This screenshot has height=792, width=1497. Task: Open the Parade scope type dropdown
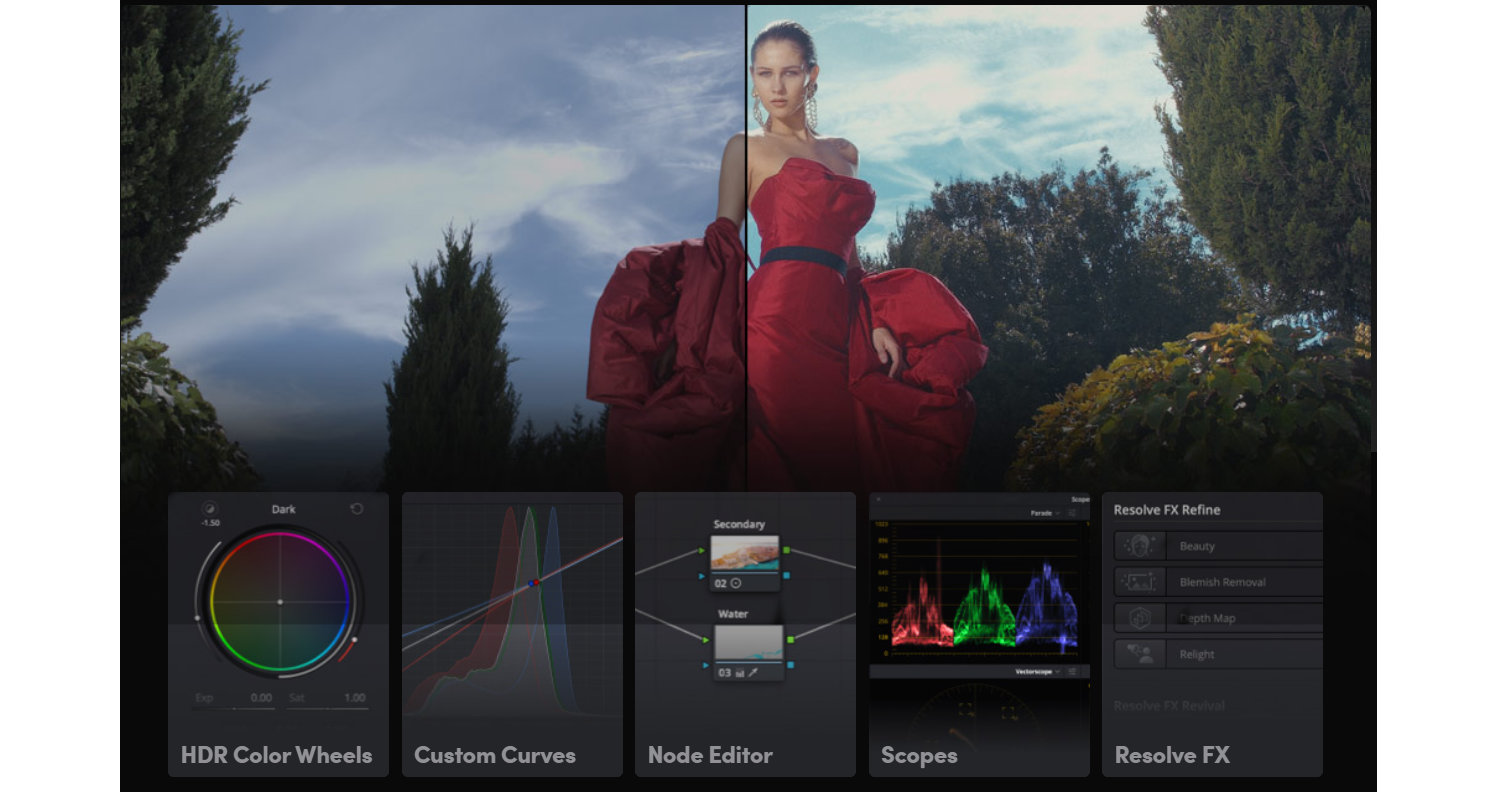point(1045,513)
